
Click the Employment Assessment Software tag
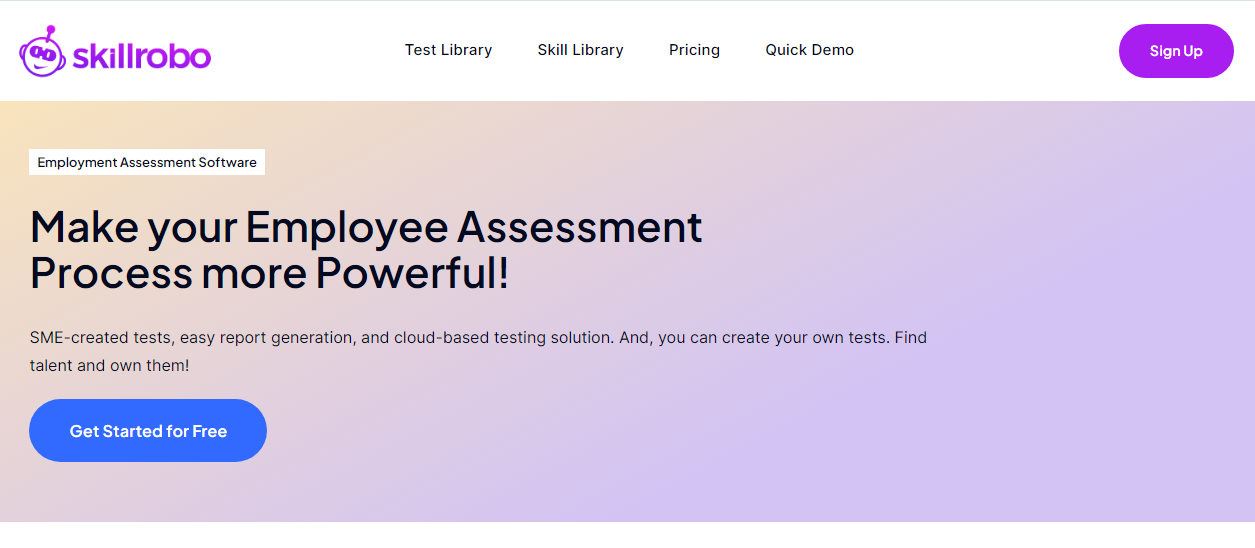(147, 162)
